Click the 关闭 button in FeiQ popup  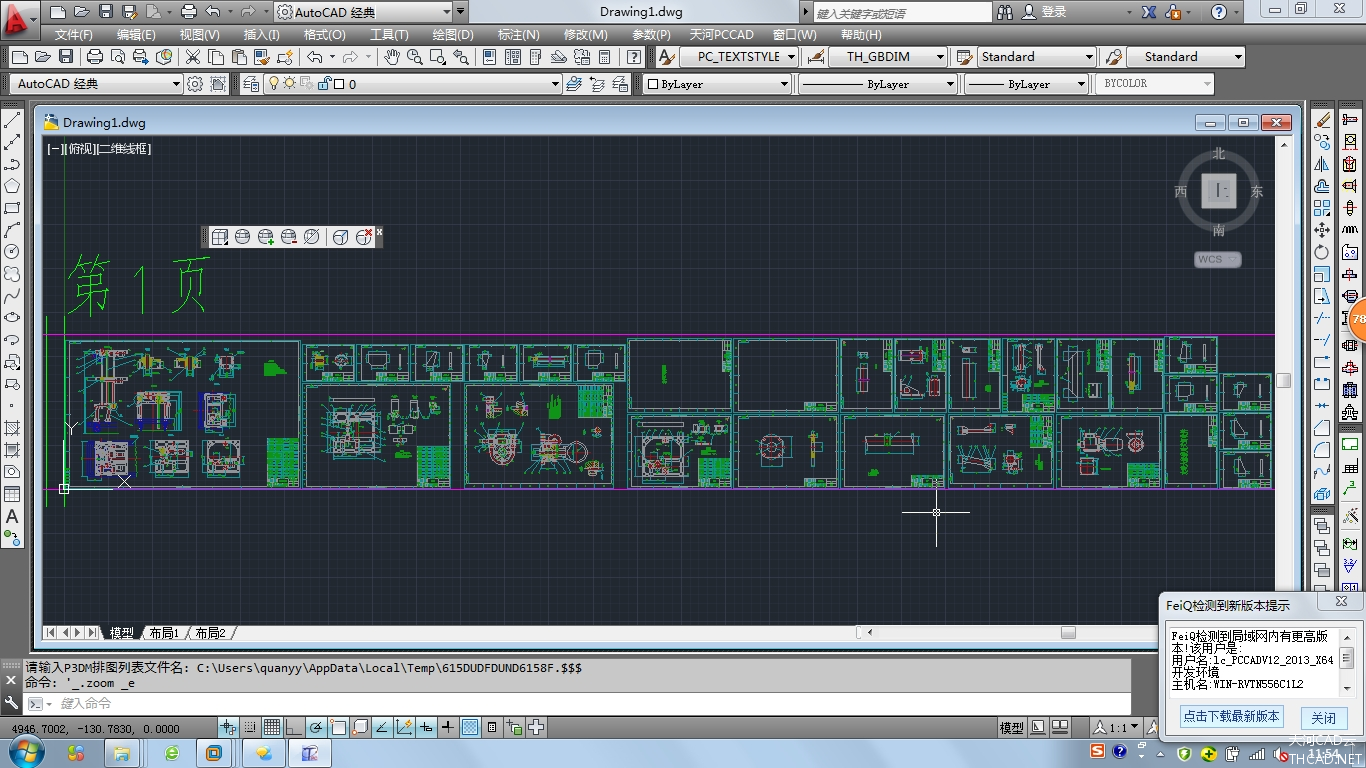pos(1323,717)
